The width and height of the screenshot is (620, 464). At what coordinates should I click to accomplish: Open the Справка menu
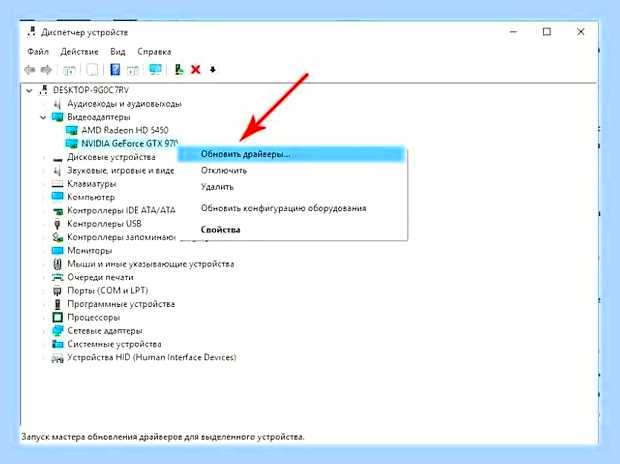point(154,52)
